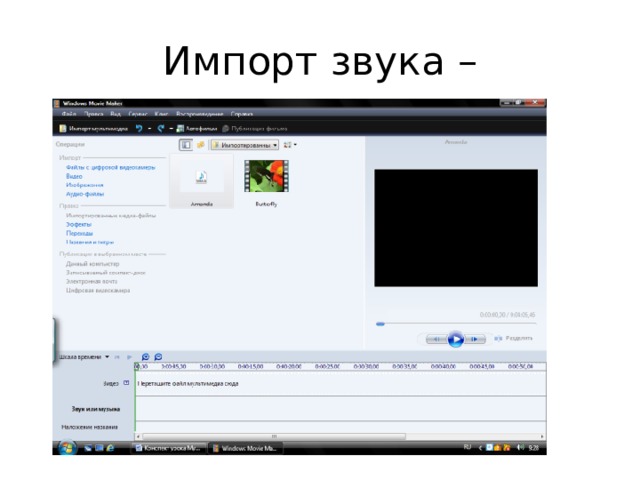
Task: Click the Undo arrow icon
Action: tap(139, 129)
